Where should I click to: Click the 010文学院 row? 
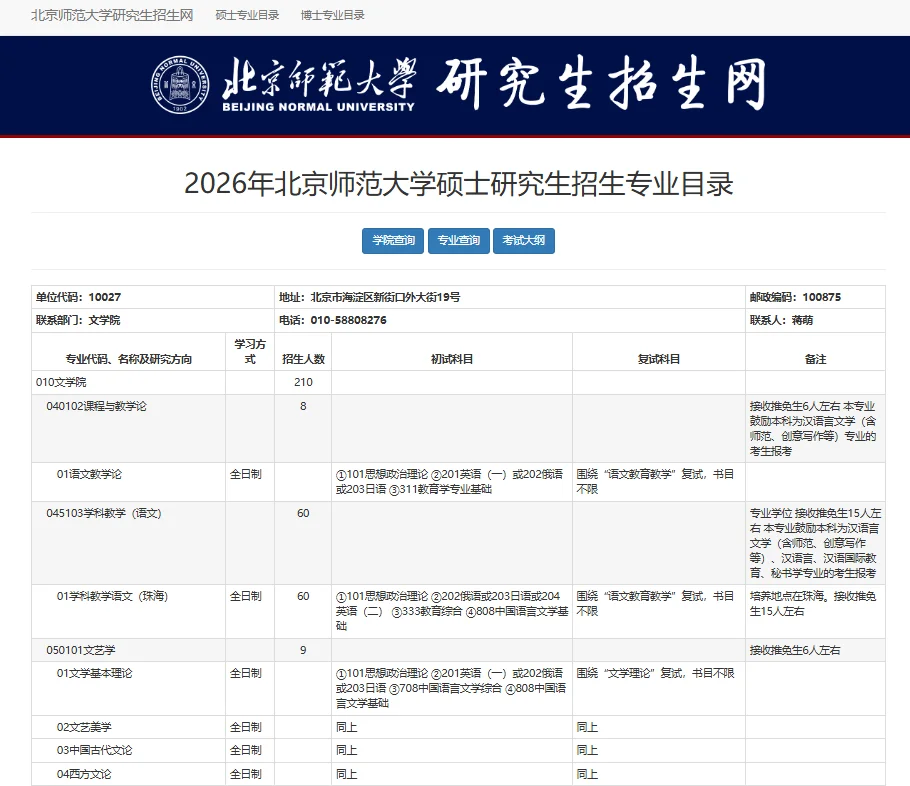tap(458, 383)
